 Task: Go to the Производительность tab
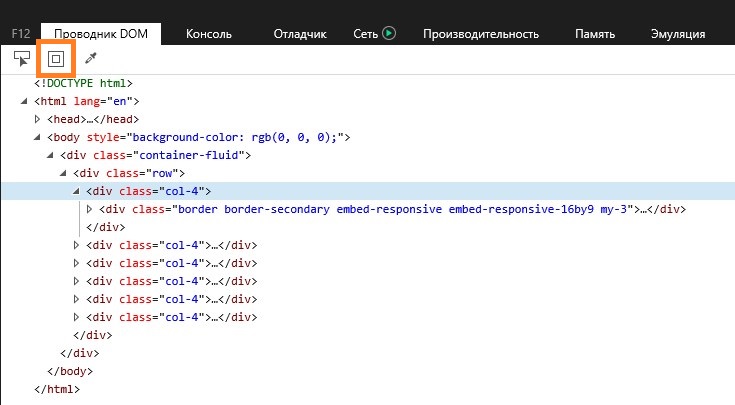[x=481, y=34]
